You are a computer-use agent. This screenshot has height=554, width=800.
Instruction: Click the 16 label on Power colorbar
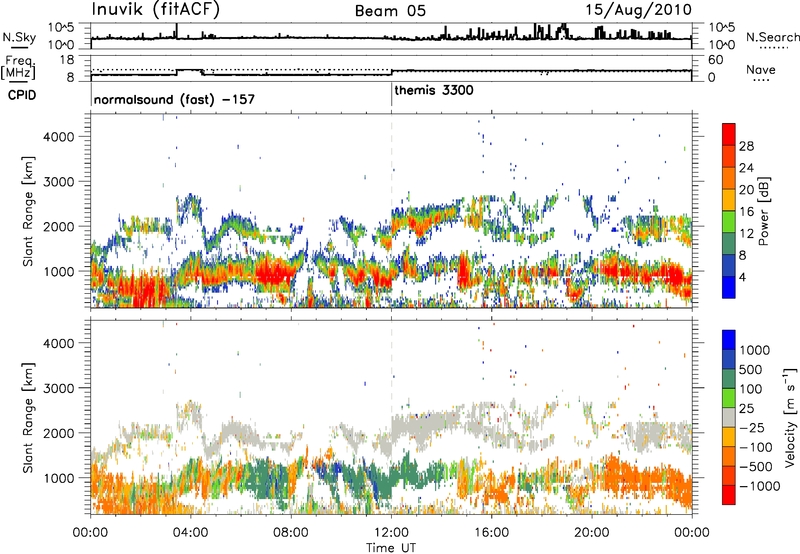click(746, 212)
